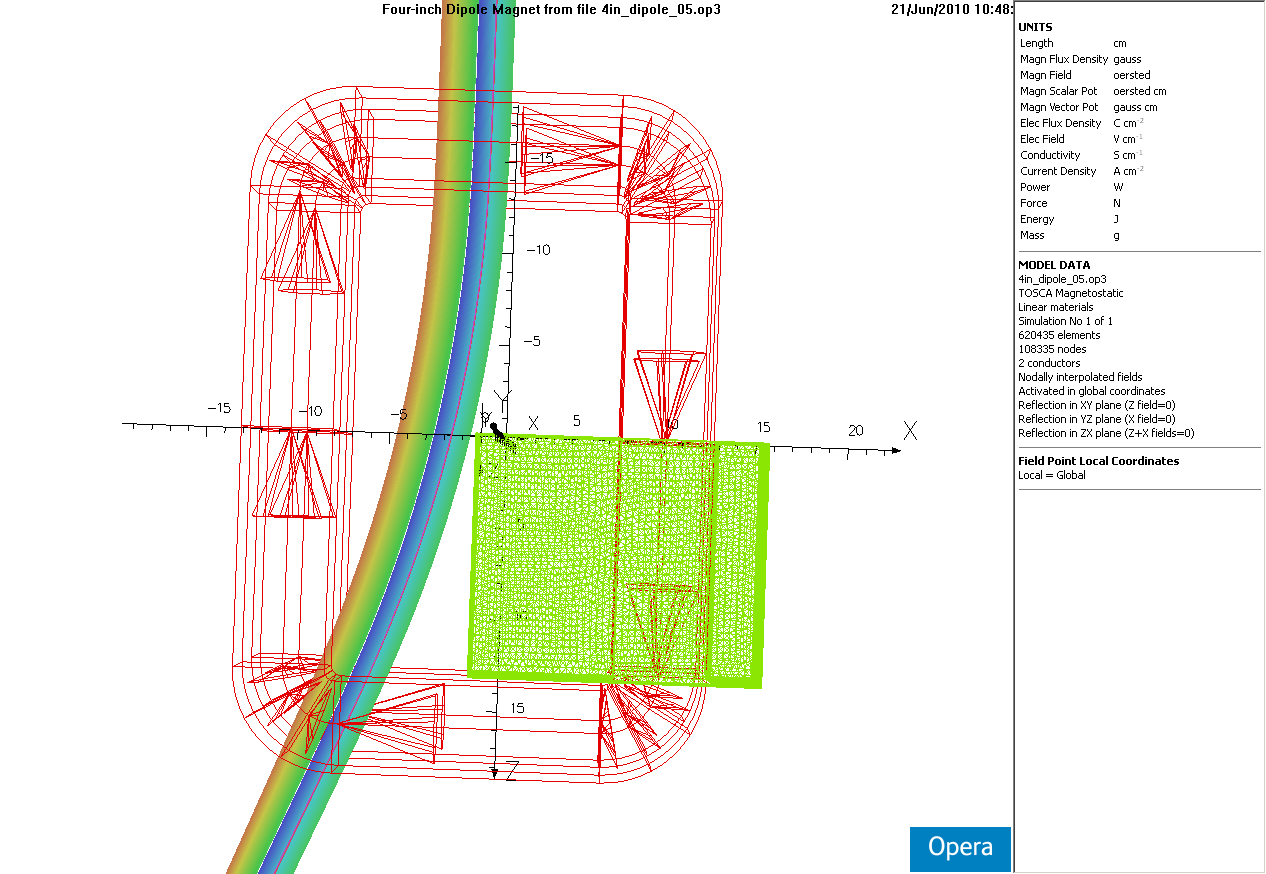
Task: Click the 2 conductors entry
Action: [1049, 363]
